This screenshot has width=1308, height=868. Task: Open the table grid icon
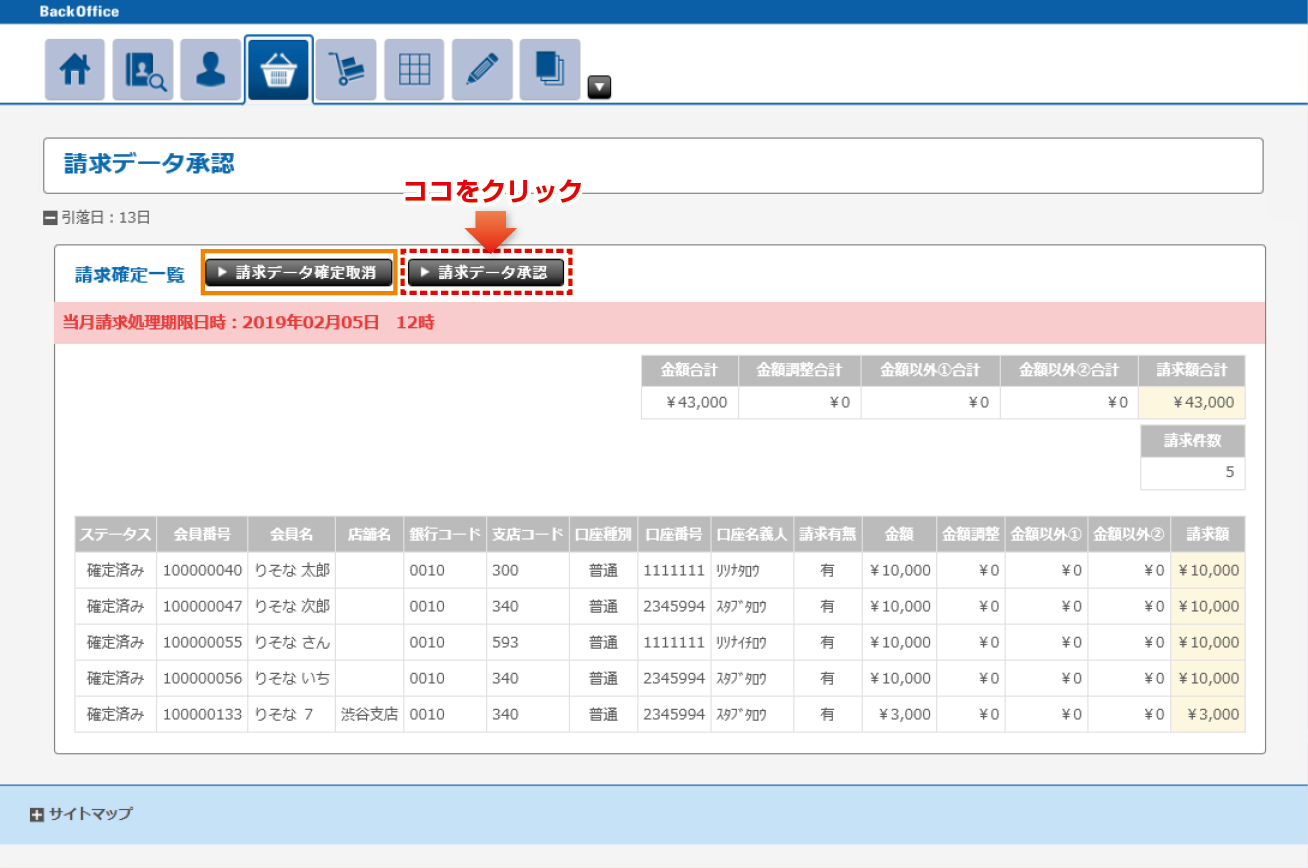[x=414, y=70]
